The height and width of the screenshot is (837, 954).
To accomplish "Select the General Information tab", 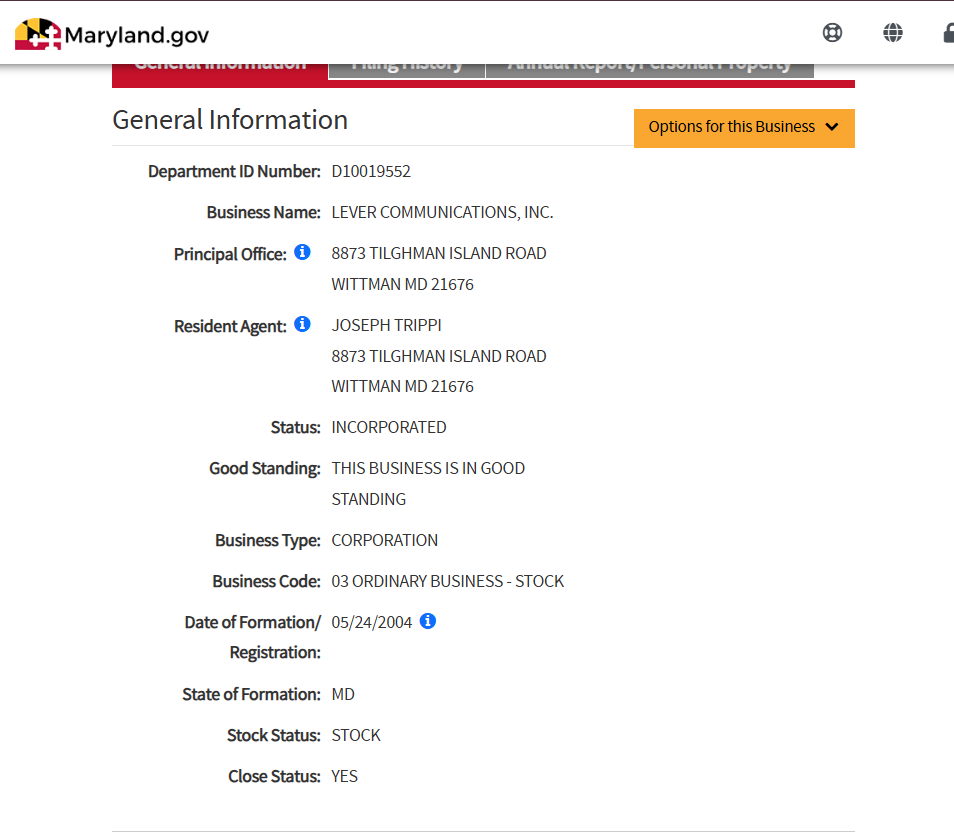I will (x=220, y=68).
